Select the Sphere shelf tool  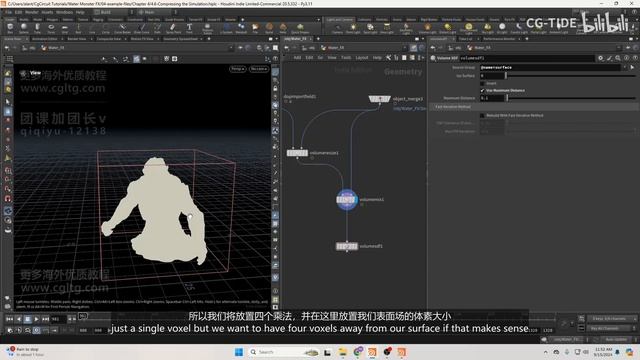point(24,28)
